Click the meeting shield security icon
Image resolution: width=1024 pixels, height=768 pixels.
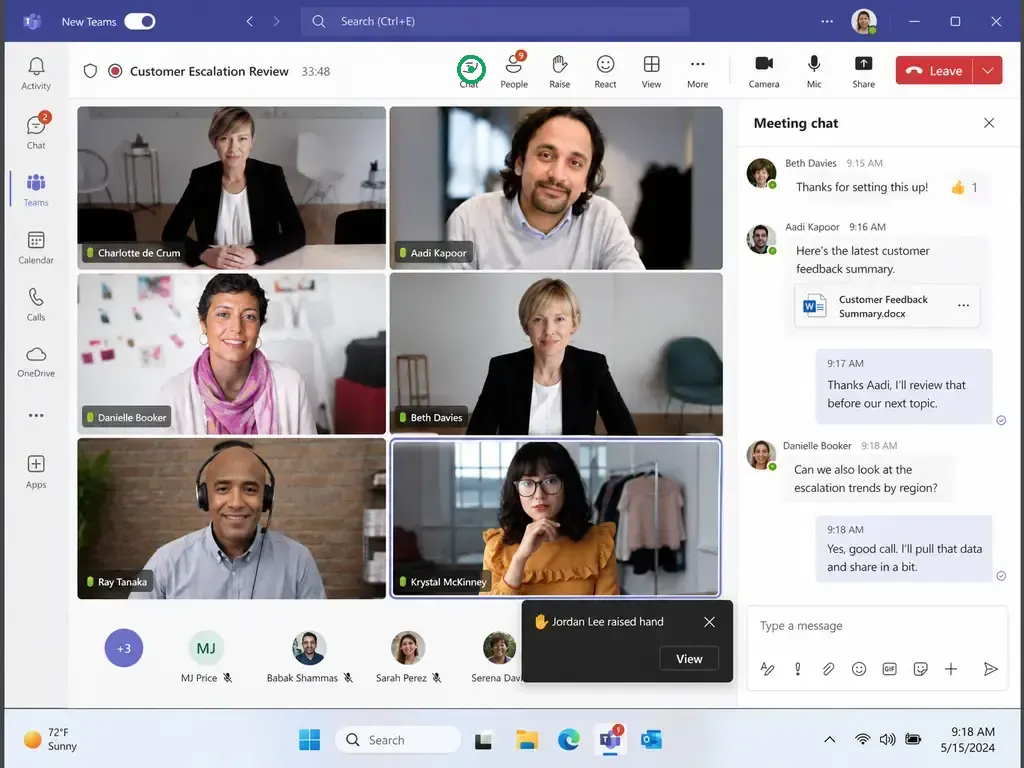click(x=90, y=71)
